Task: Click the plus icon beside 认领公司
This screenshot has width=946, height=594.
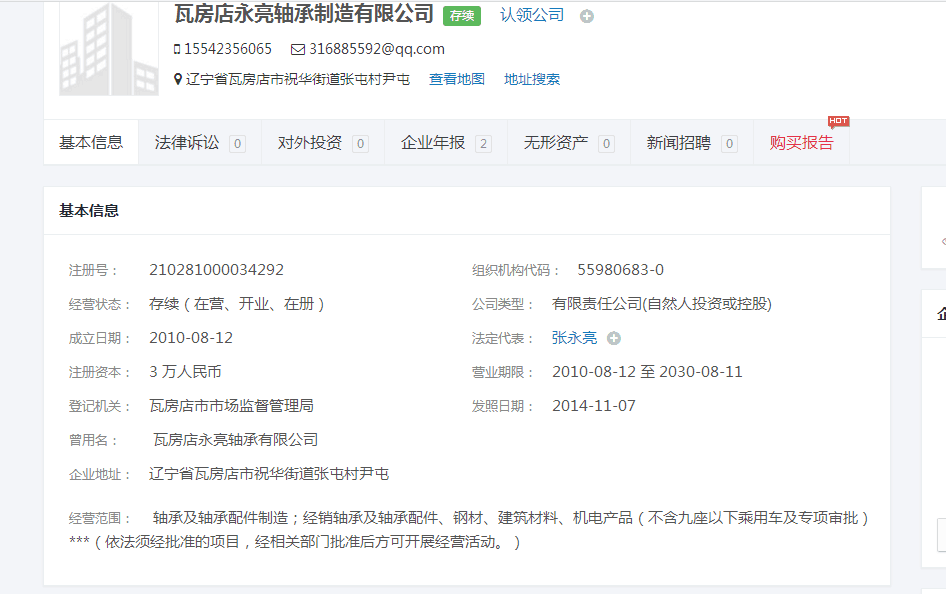Action: coord(587,16)
